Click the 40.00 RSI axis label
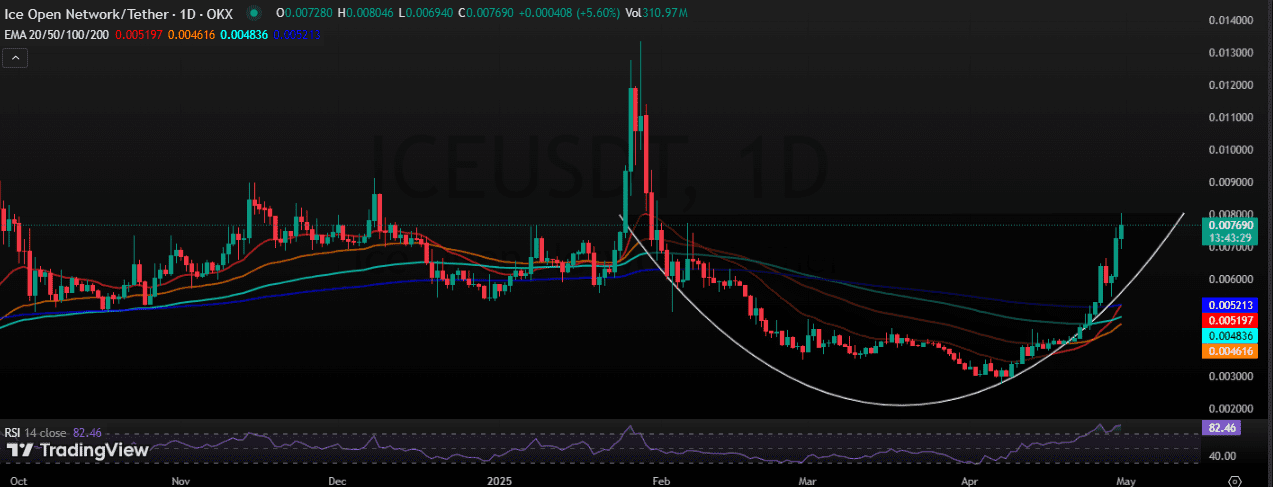 coord(1222,456)
